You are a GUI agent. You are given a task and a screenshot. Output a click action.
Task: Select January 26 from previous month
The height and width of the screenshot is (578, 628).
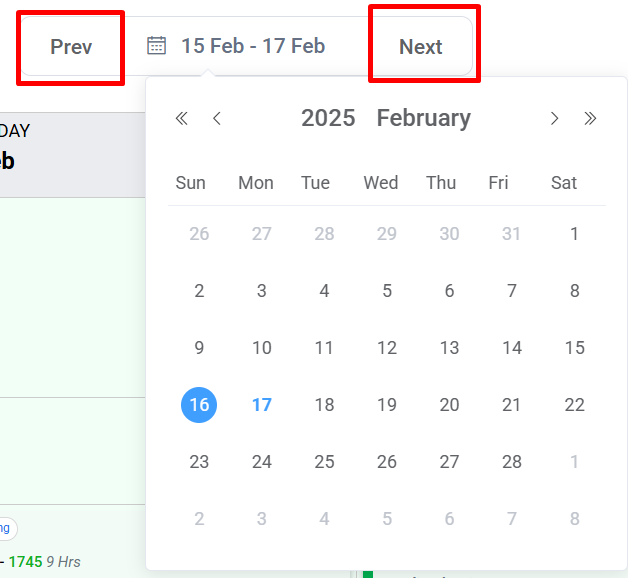coord(199,234)
